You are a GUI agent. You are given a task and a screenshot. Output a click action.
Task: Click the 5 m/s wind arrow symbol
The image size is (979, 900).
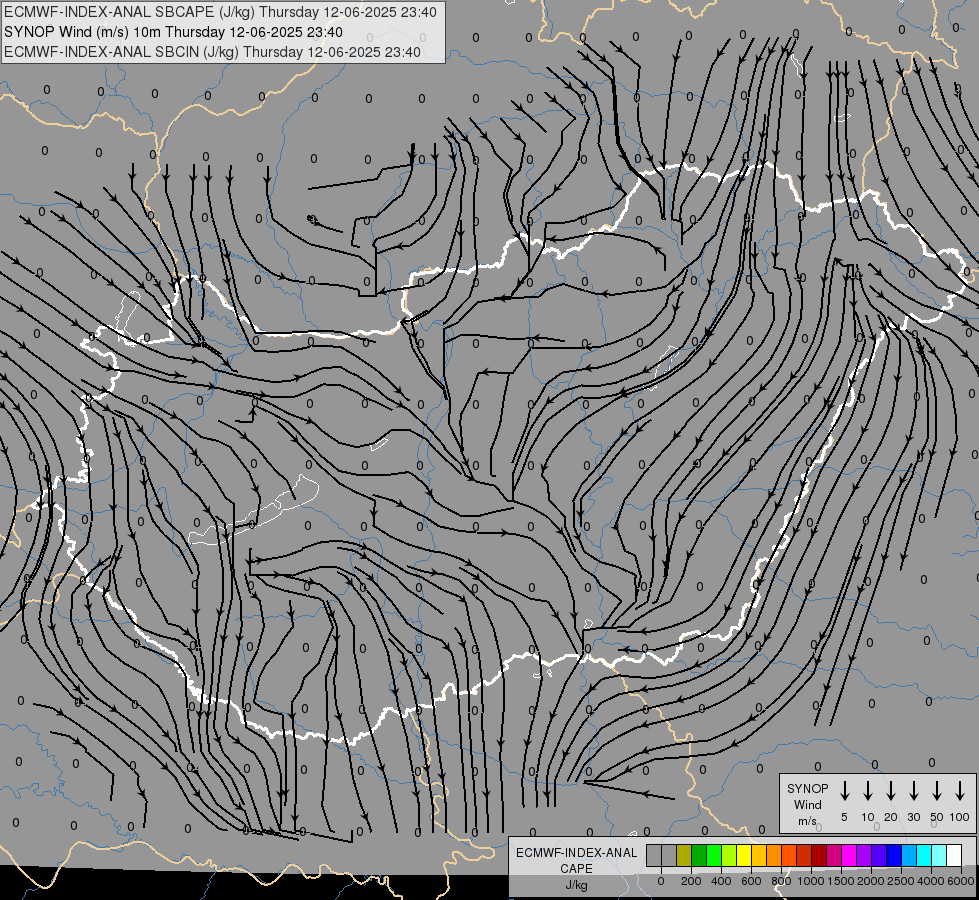click(844, 791)
